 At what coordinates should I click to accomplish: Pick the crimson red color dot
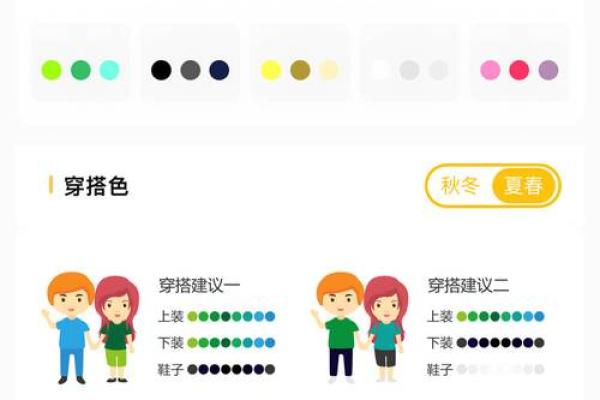[519, 70]
